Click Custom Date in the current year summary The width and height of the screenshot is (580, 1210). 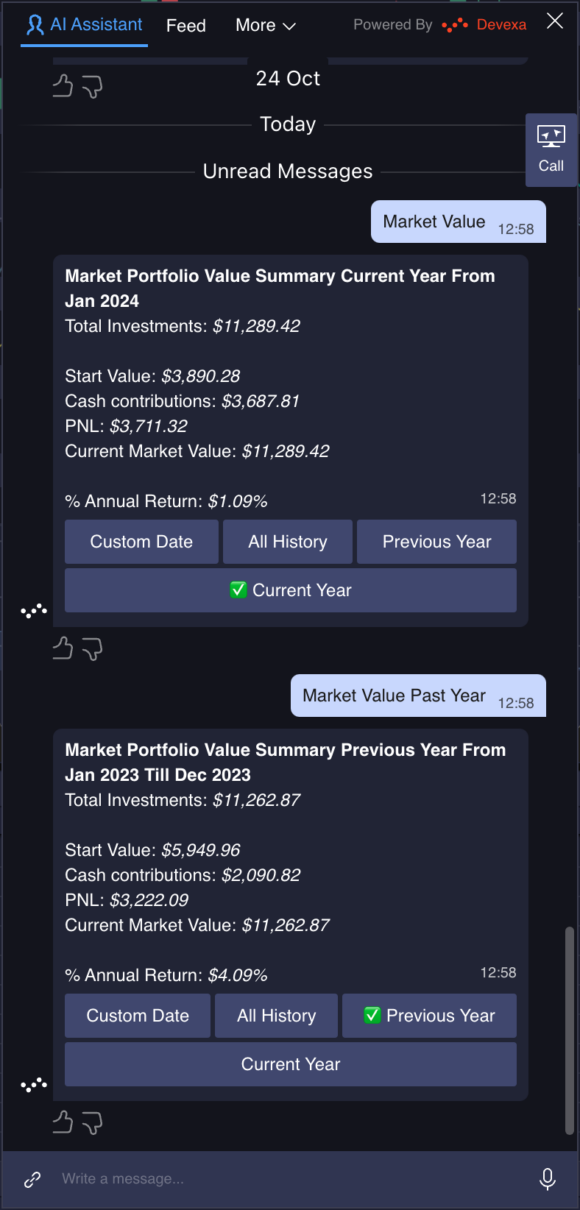[x=141, y=541]
